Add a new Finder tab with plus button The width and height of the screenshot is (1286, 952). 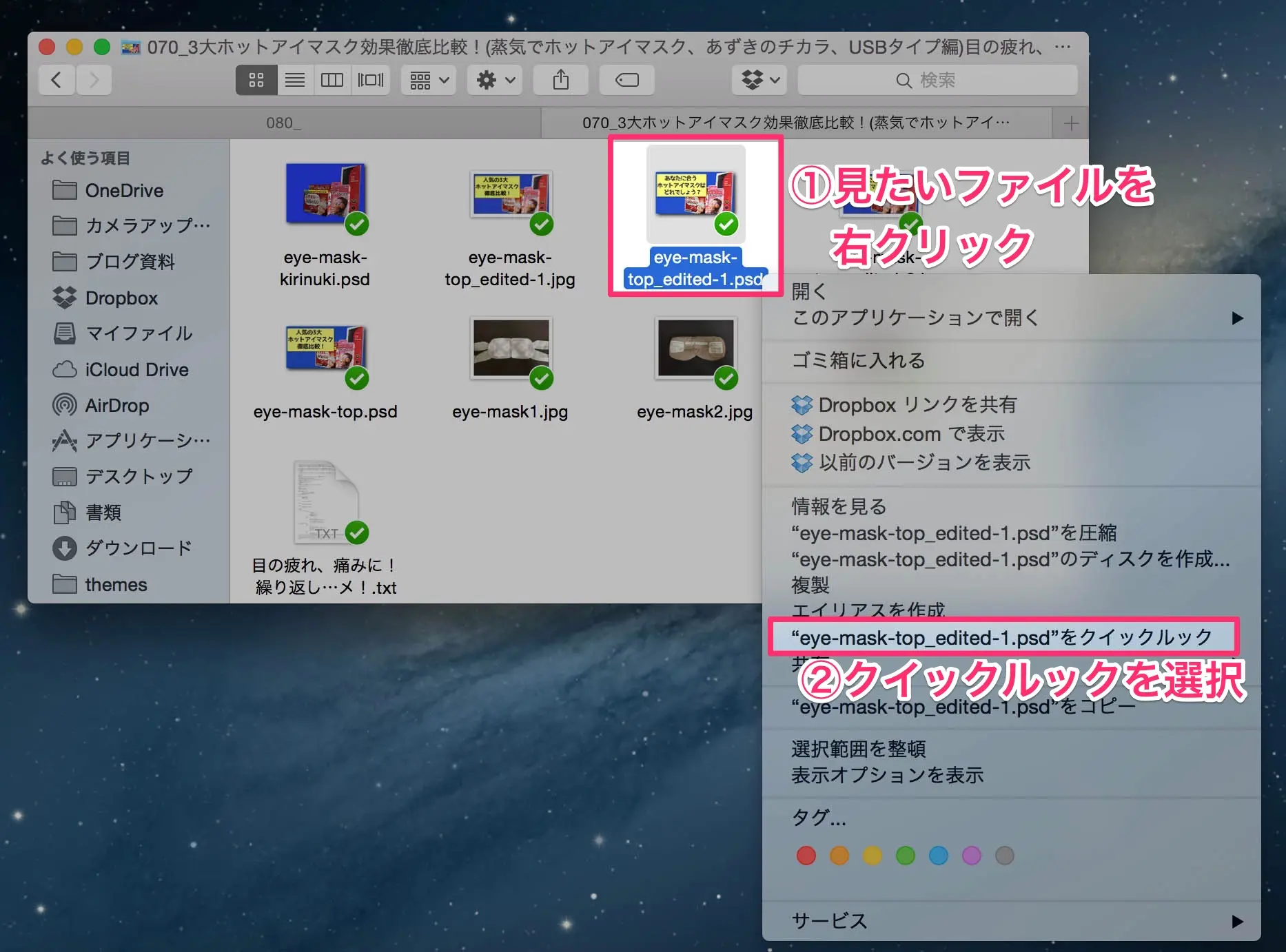1070,123
